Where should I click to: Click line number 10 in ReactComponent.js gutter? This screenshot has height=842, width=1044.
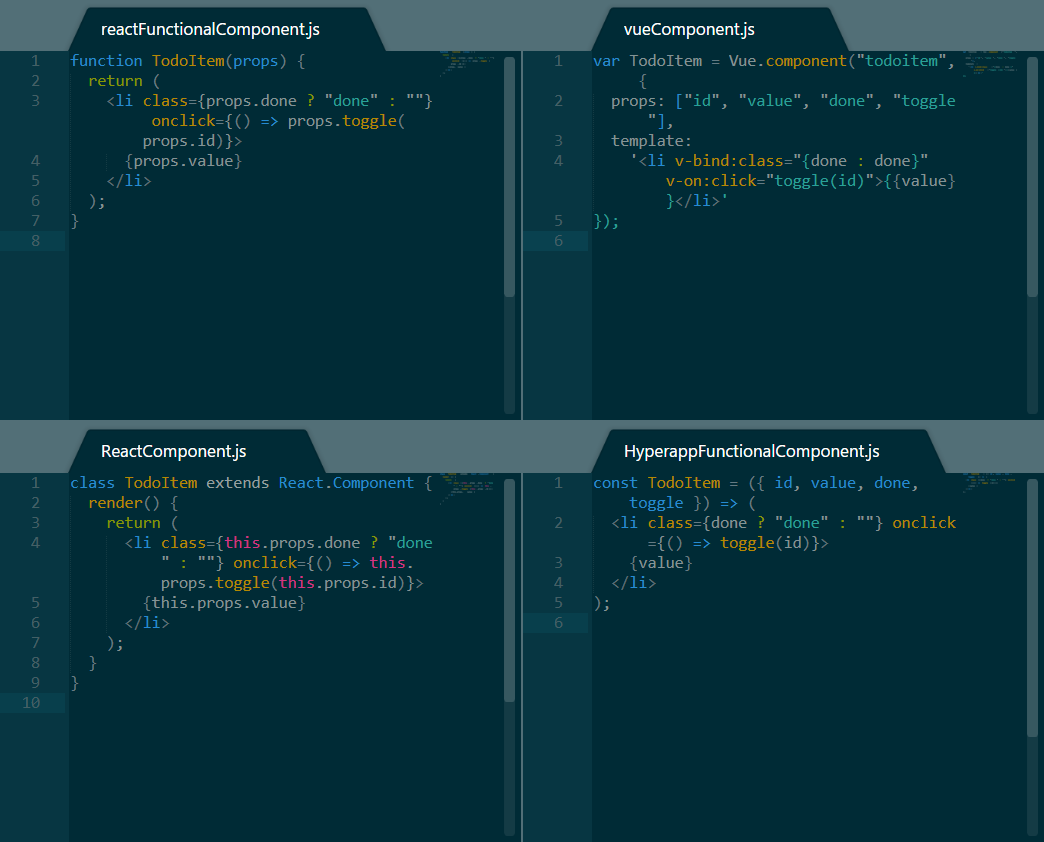pyautogui.click(x=31, y=703)
